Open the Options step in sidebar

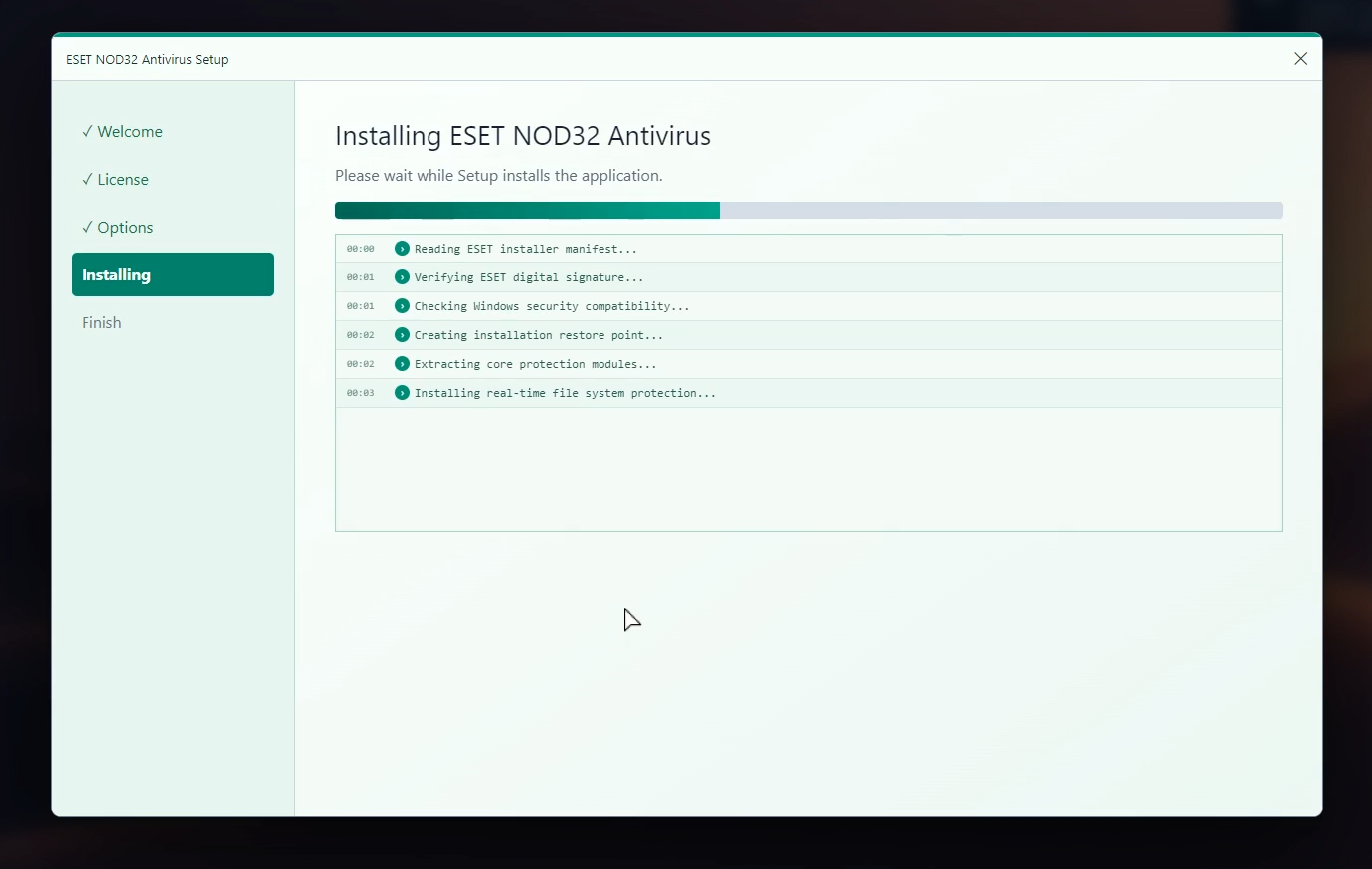coord(173,228)
